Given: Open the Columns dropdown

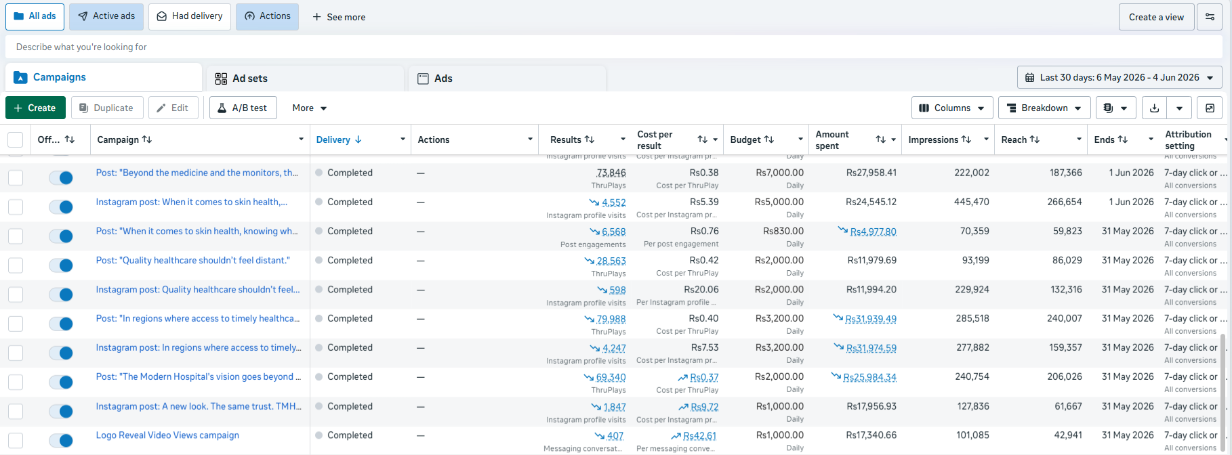Looking at the screenshot, I should [x=952, y=108].
